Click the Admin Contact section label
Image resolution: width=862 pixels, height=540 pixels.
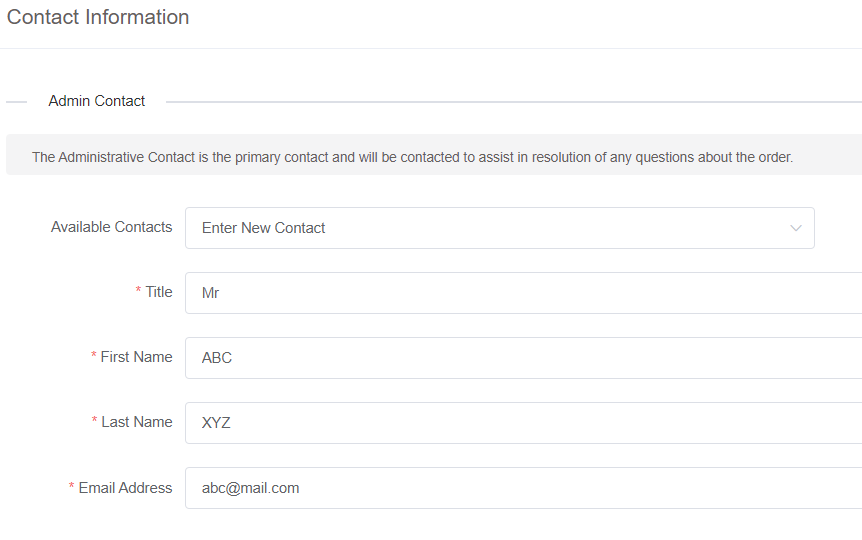[x=97, y=101]
